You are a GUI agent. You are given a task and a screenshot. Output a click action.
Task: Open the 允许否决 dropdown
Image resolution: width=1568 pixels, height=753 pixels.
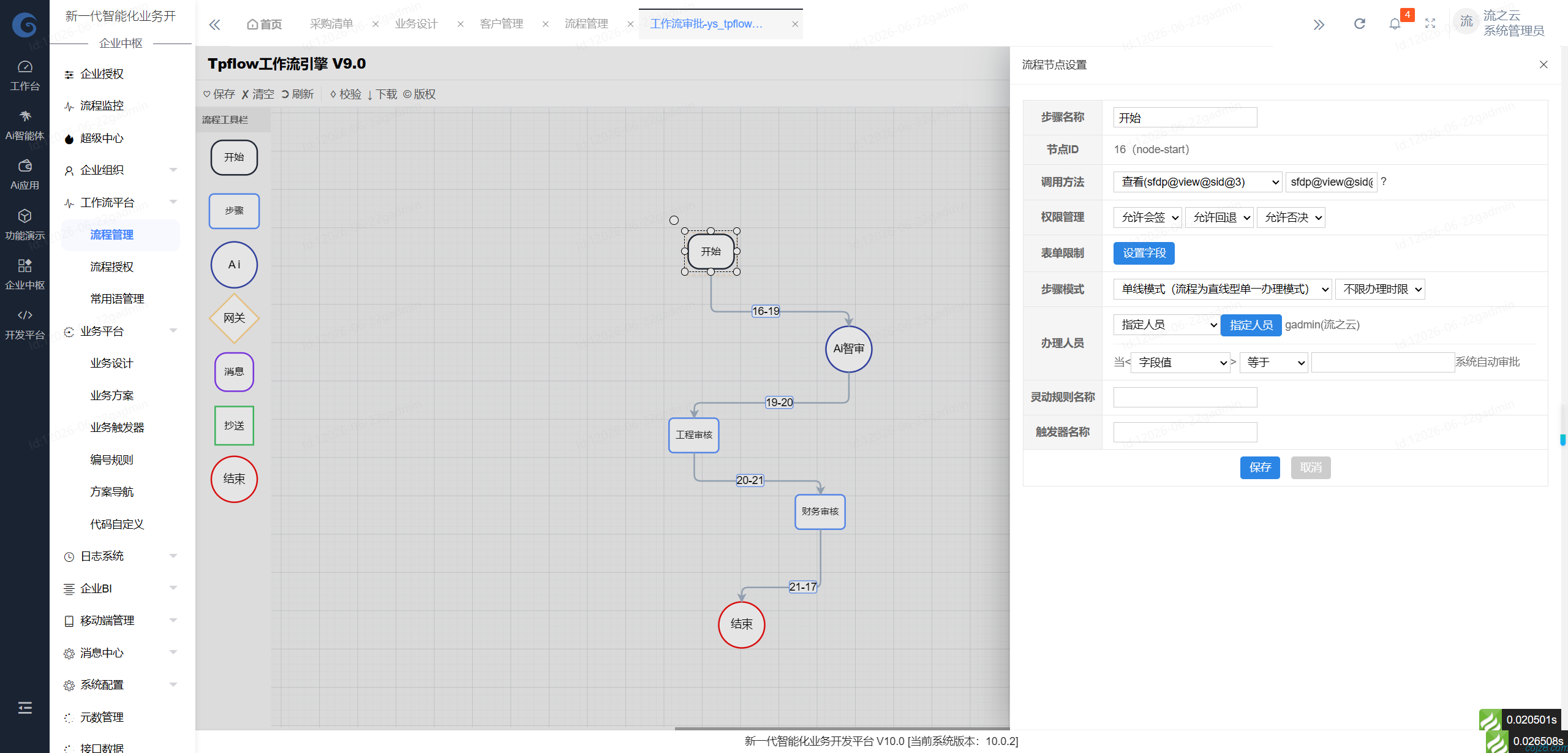(x=1291, y=218)
